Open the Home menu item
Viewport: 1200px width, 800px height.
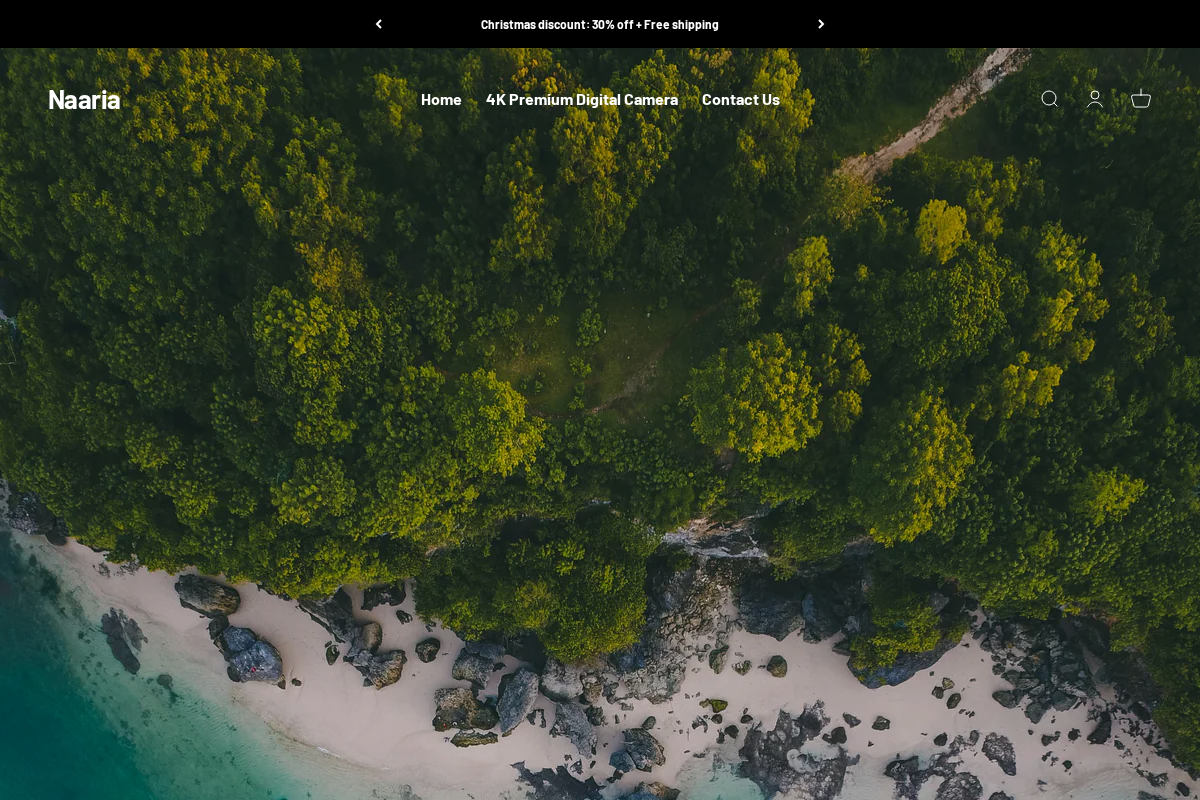coord(441,99)
